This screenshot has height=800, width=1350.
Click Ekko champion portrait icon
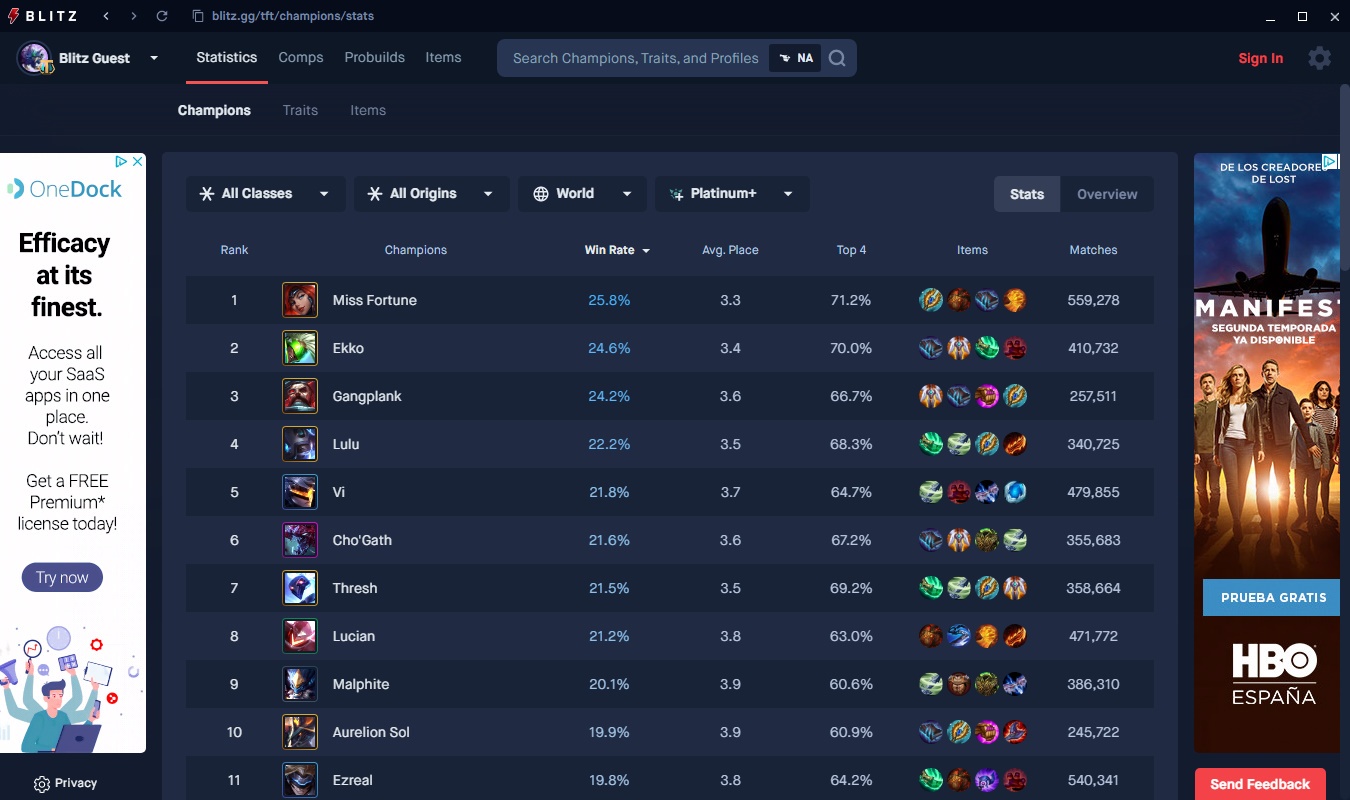click(300, 348)
